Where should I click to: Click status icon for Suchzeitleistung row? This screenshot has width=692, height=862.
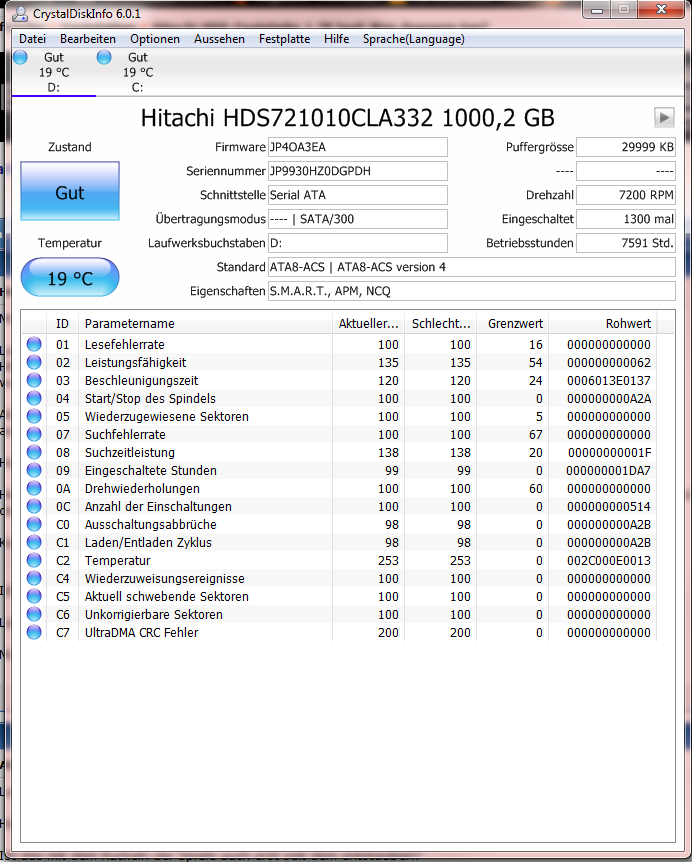[x=34, y=452]
